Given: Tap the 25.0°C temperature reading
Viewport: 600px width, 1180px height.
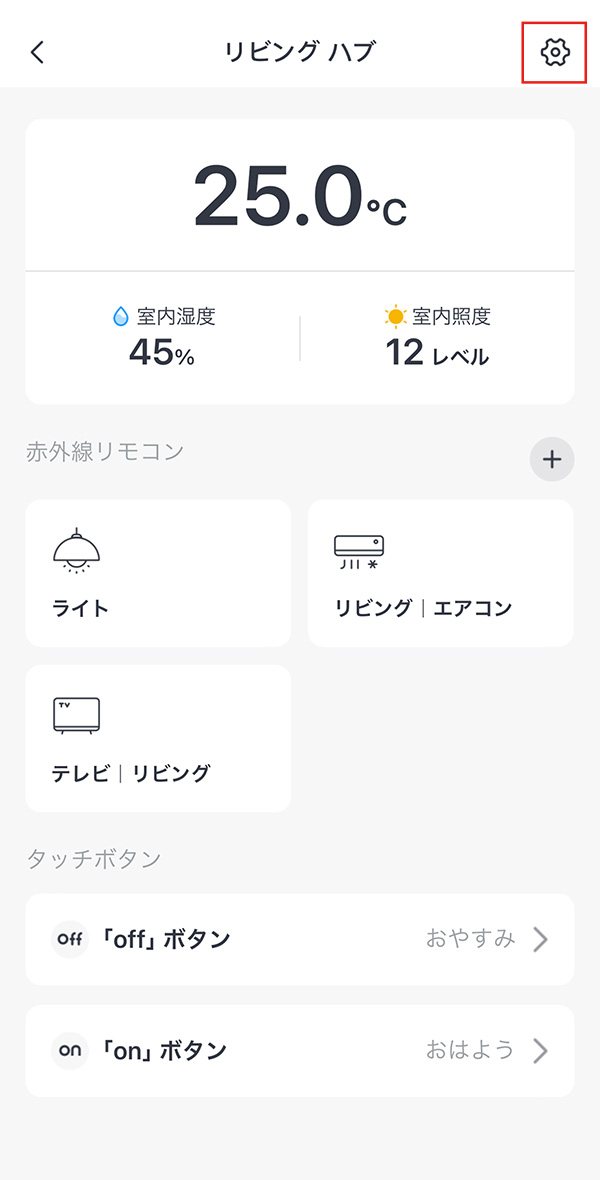Looking at the screenshot, I should (x=300, y=196).
